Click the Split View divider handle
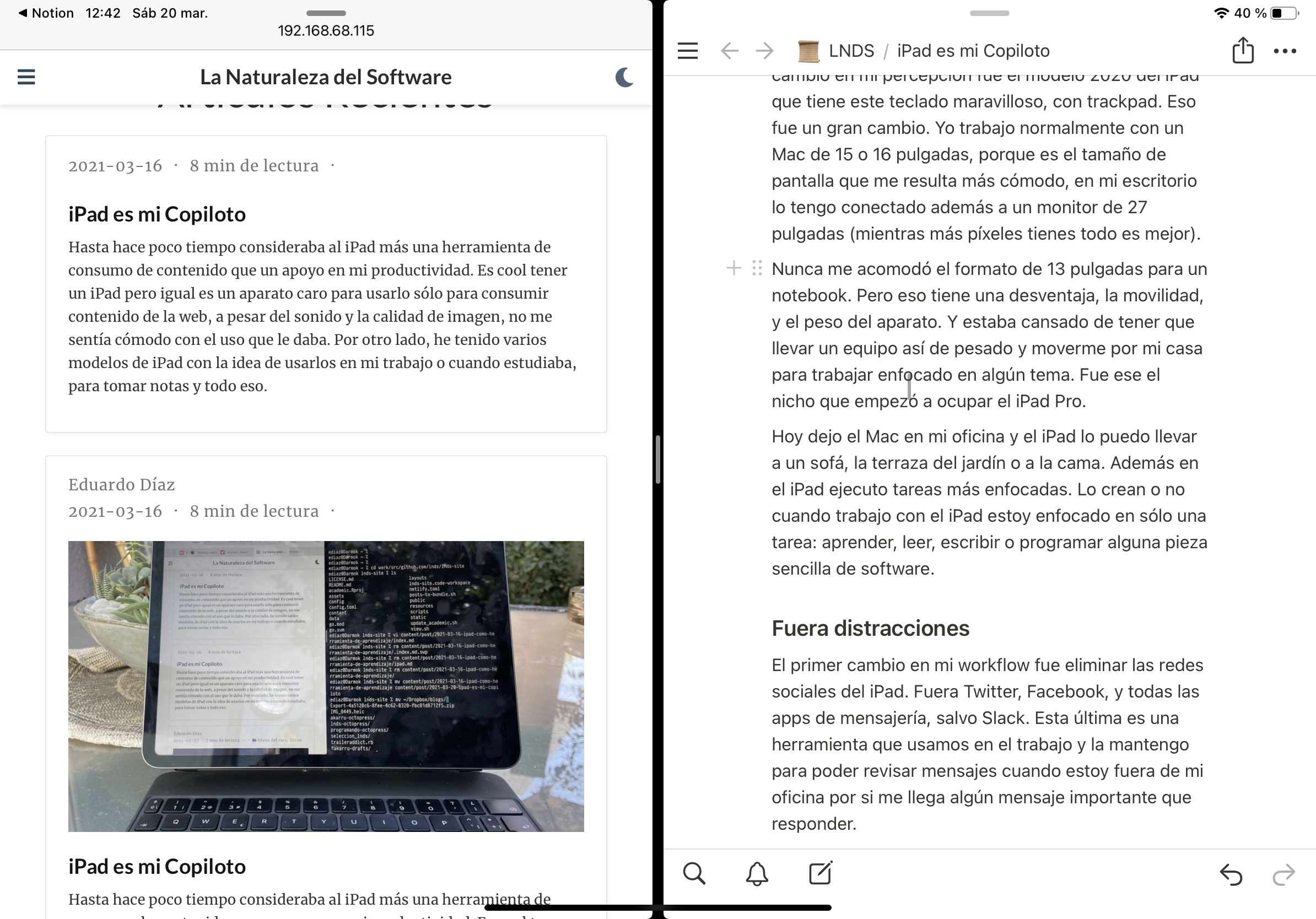The width and height of the screenshot is (1316, 919). point(657,459)
